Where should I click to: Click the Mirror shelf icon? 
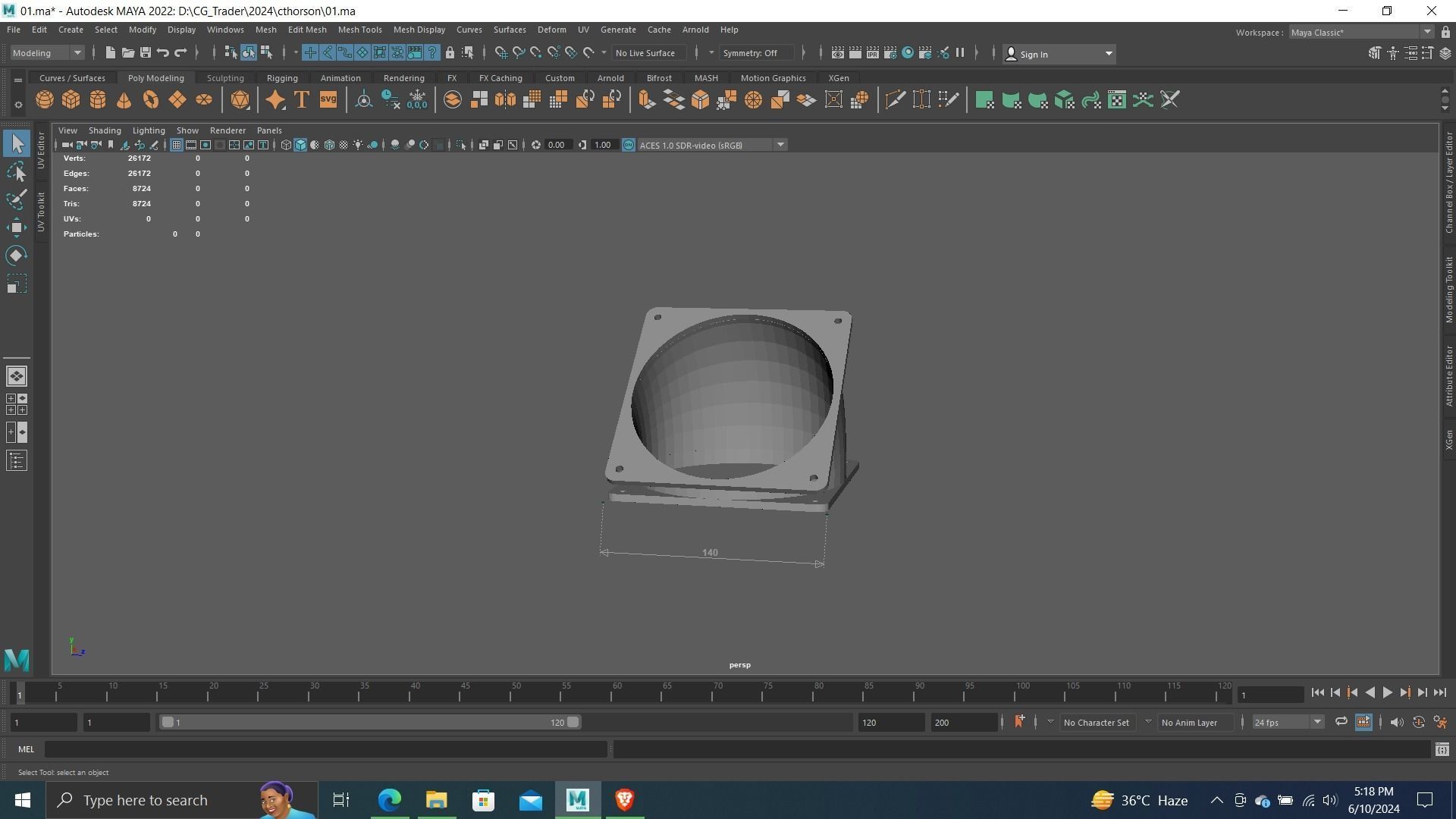click(x=505, y=100)
